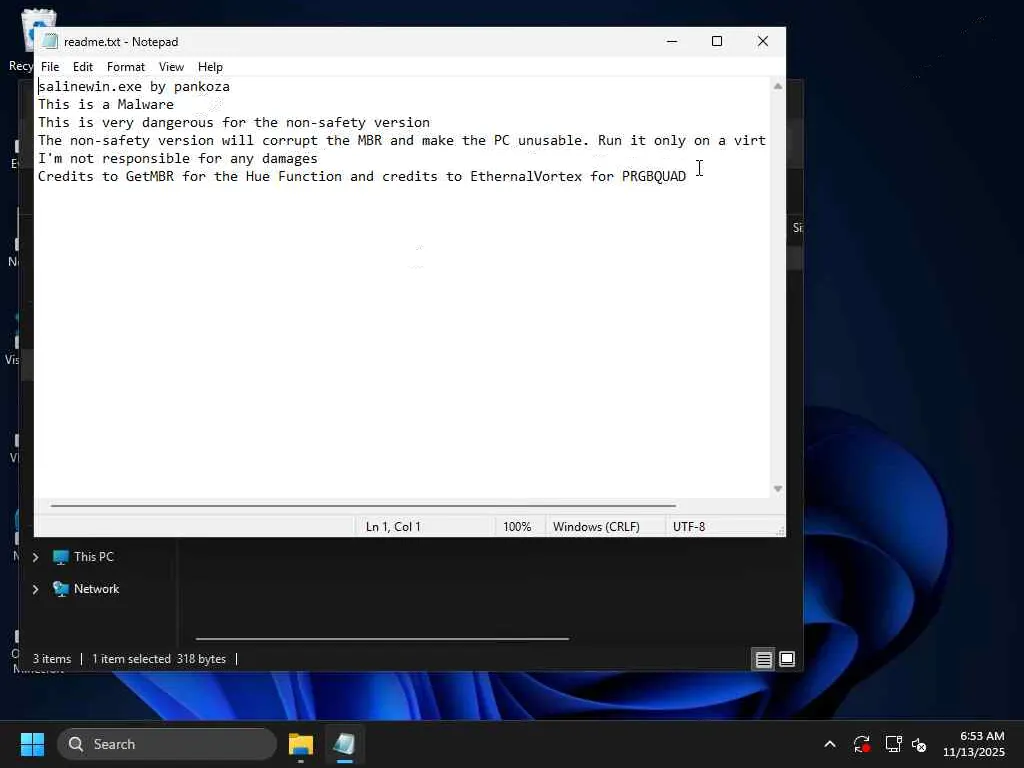Open the File menu in Notepad

tap(50, 67)
